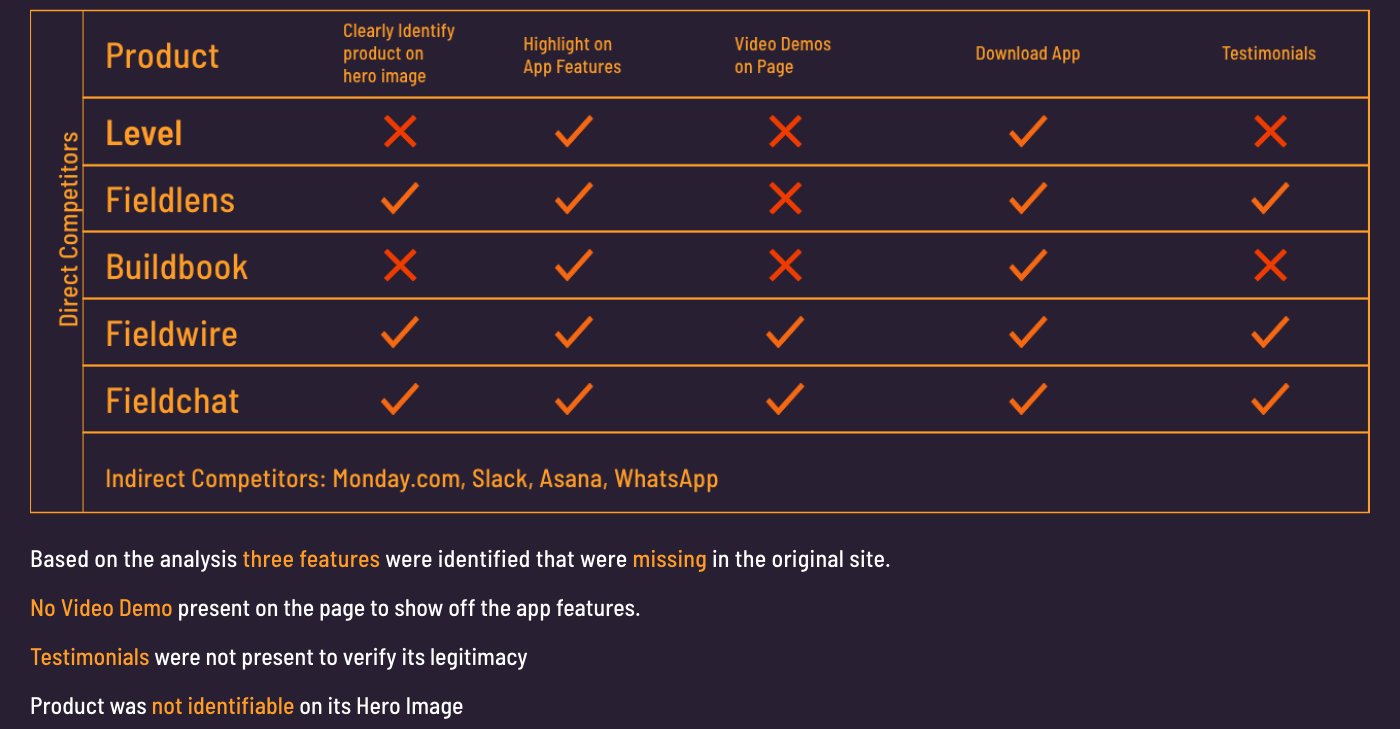Click Buildbook Download App checkmark
Viewport: 1400px width, 729px height.
1028,265
